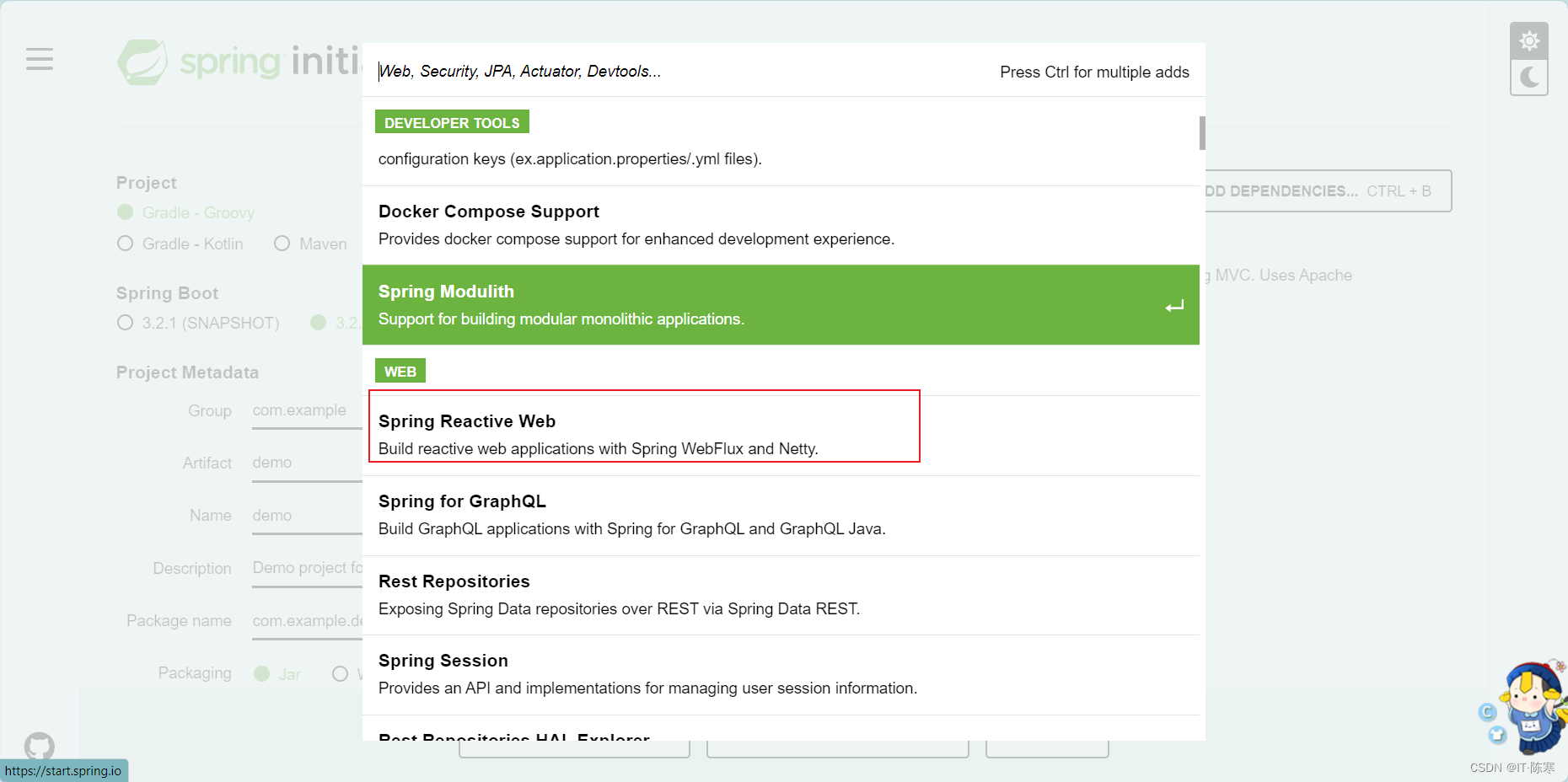1568x782 pixels.
Task: Add the Spring Session dependency
Action: point(781,674)
